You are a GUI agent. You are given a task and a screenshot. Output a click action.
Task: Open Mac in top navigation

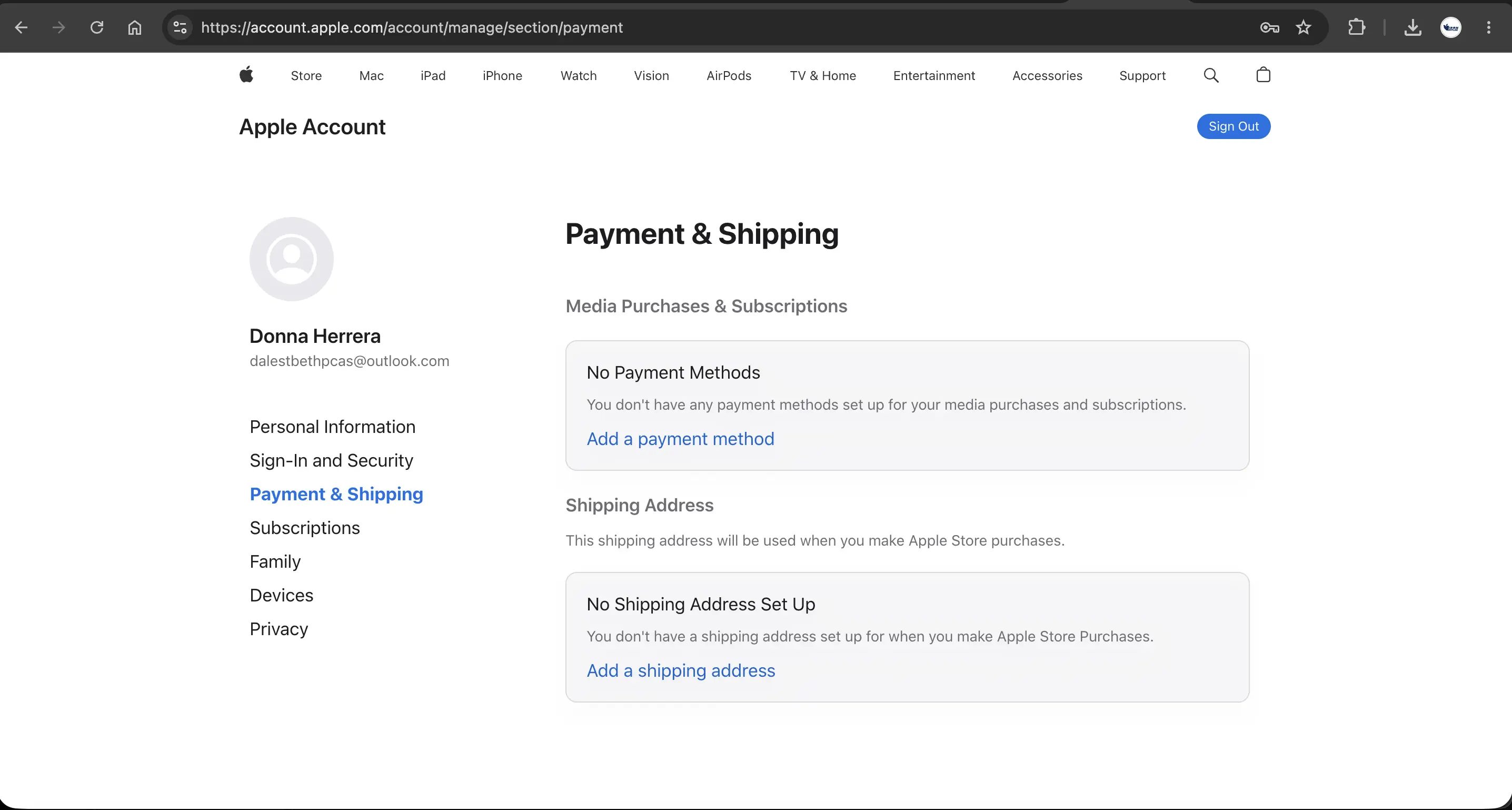coord(372,76)
